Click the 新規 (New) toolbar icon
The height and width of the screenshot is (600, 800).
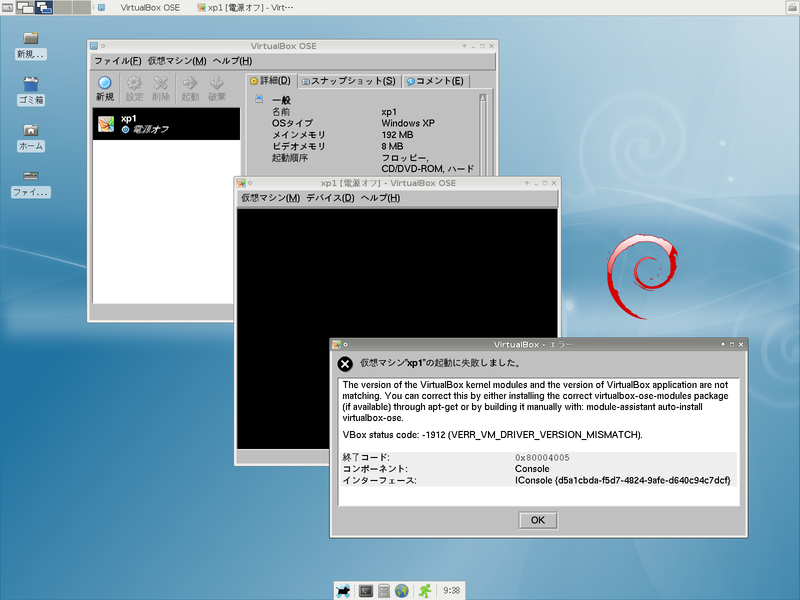105,88
